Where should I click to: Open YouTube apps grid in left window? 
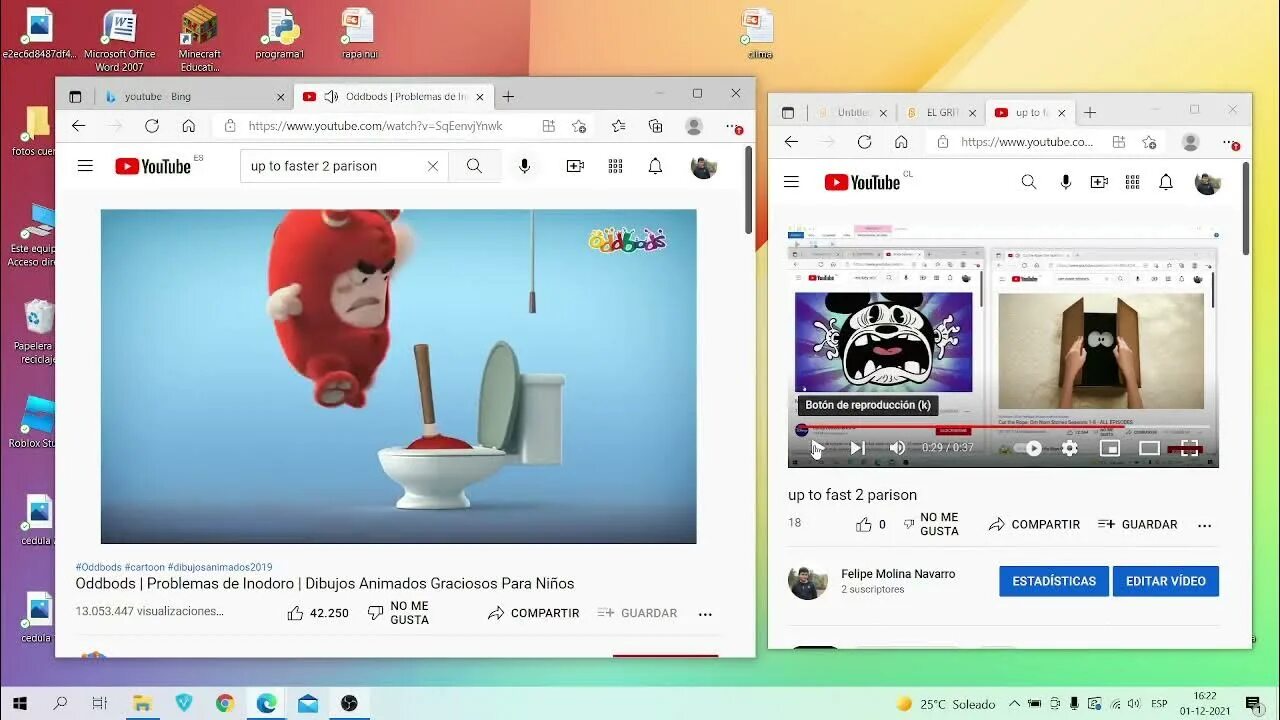pyautogui.click(x=615, y=166)
